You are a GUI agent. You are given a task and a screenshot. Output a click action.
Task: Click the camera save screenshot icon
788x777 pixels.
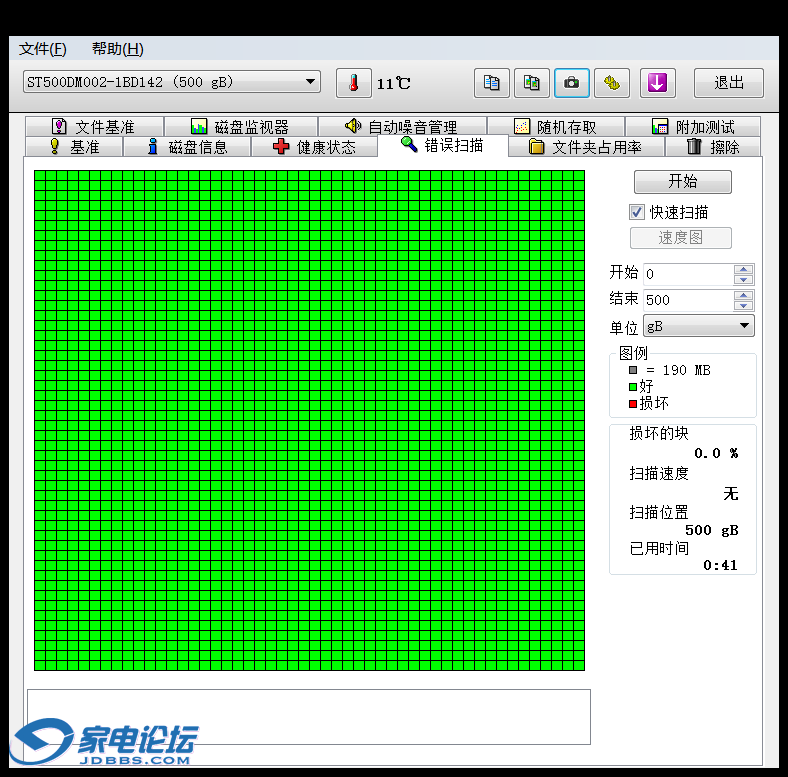click(x=571, y=83)
